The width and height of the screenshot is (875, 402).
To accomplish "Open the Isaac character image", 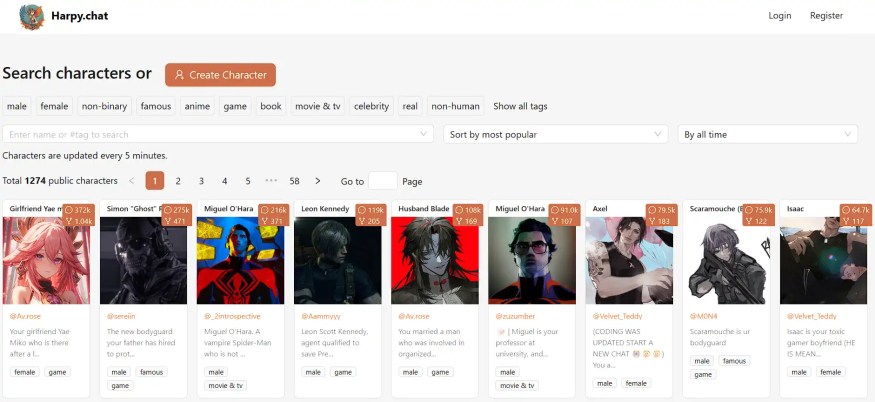I will tap(823, 260).
